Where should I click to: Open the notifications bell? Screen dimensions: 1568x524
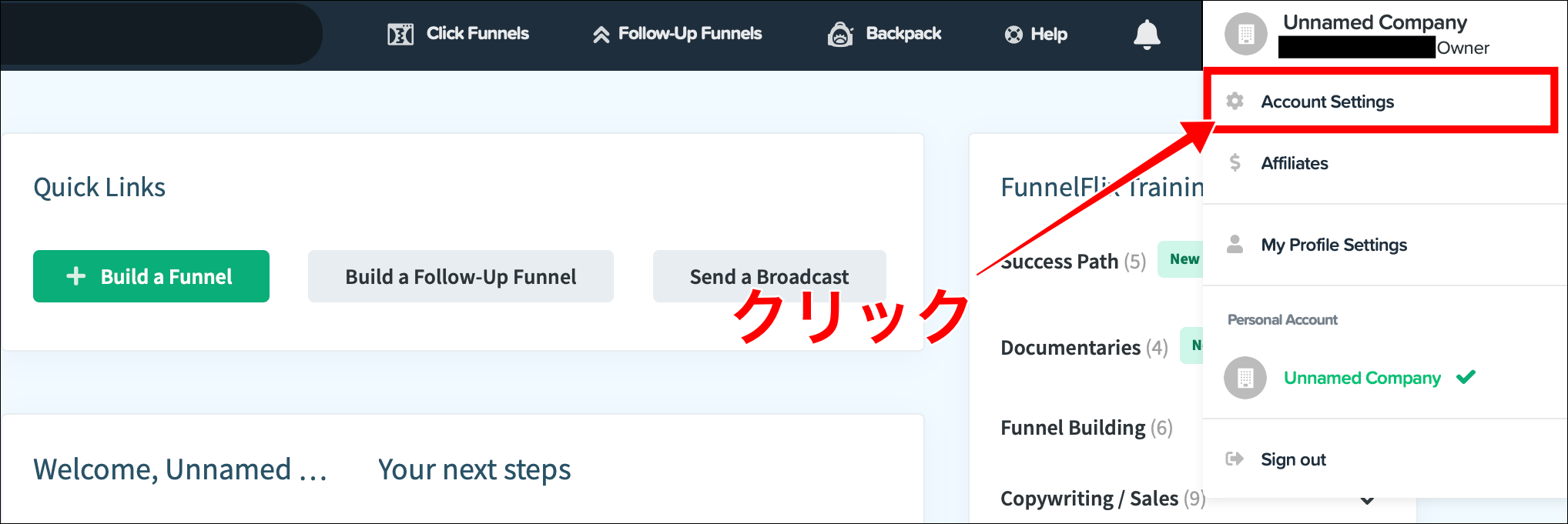click(1147, 35)
